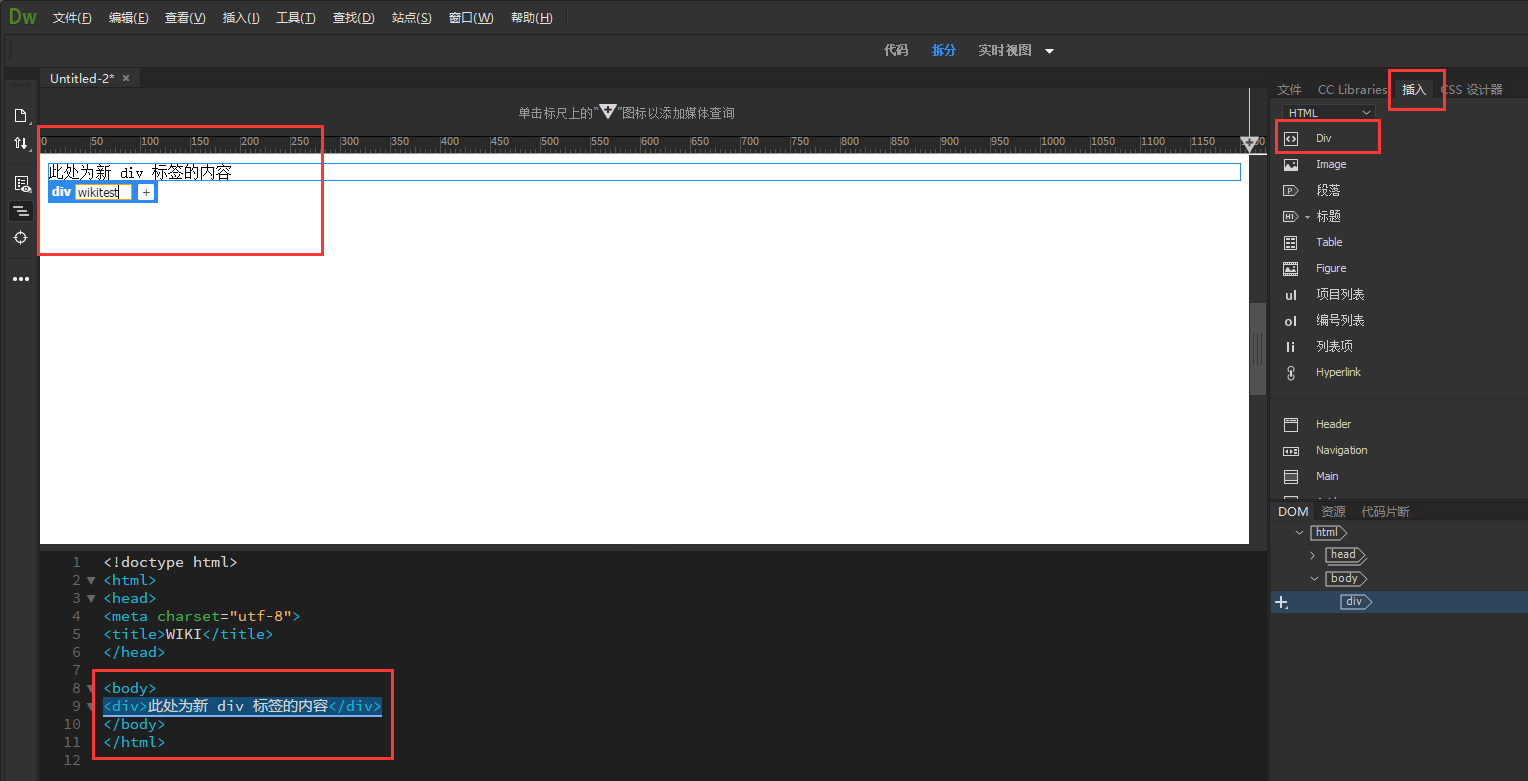Collapse the head tag fold arrow on line 3
This screenshot has height=781, width=1528.
91,599
